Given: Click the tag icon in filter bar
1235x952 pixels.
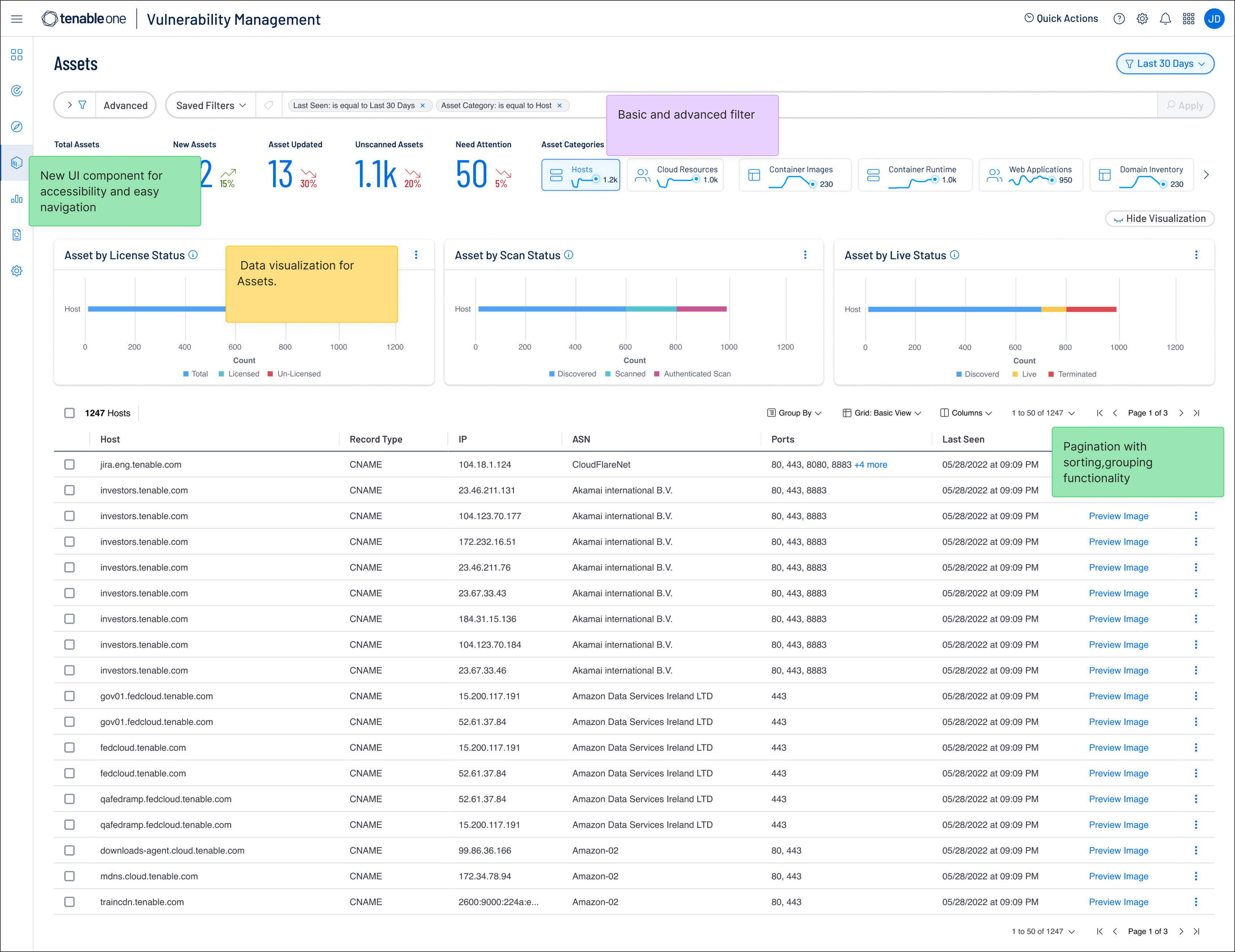Looking at the screenshot, I should (x=269, y=105).
